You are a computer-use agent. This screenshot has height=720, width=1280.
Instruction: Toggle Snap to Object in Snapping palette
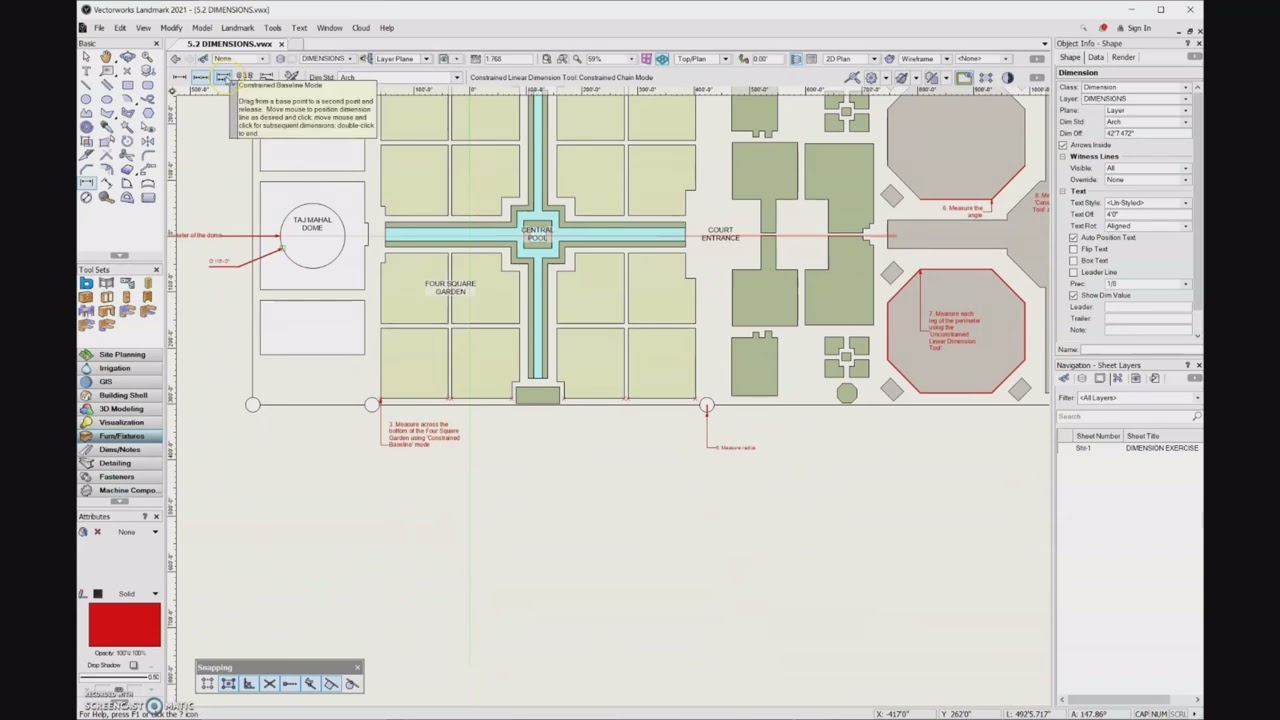[x=228, y=684]
